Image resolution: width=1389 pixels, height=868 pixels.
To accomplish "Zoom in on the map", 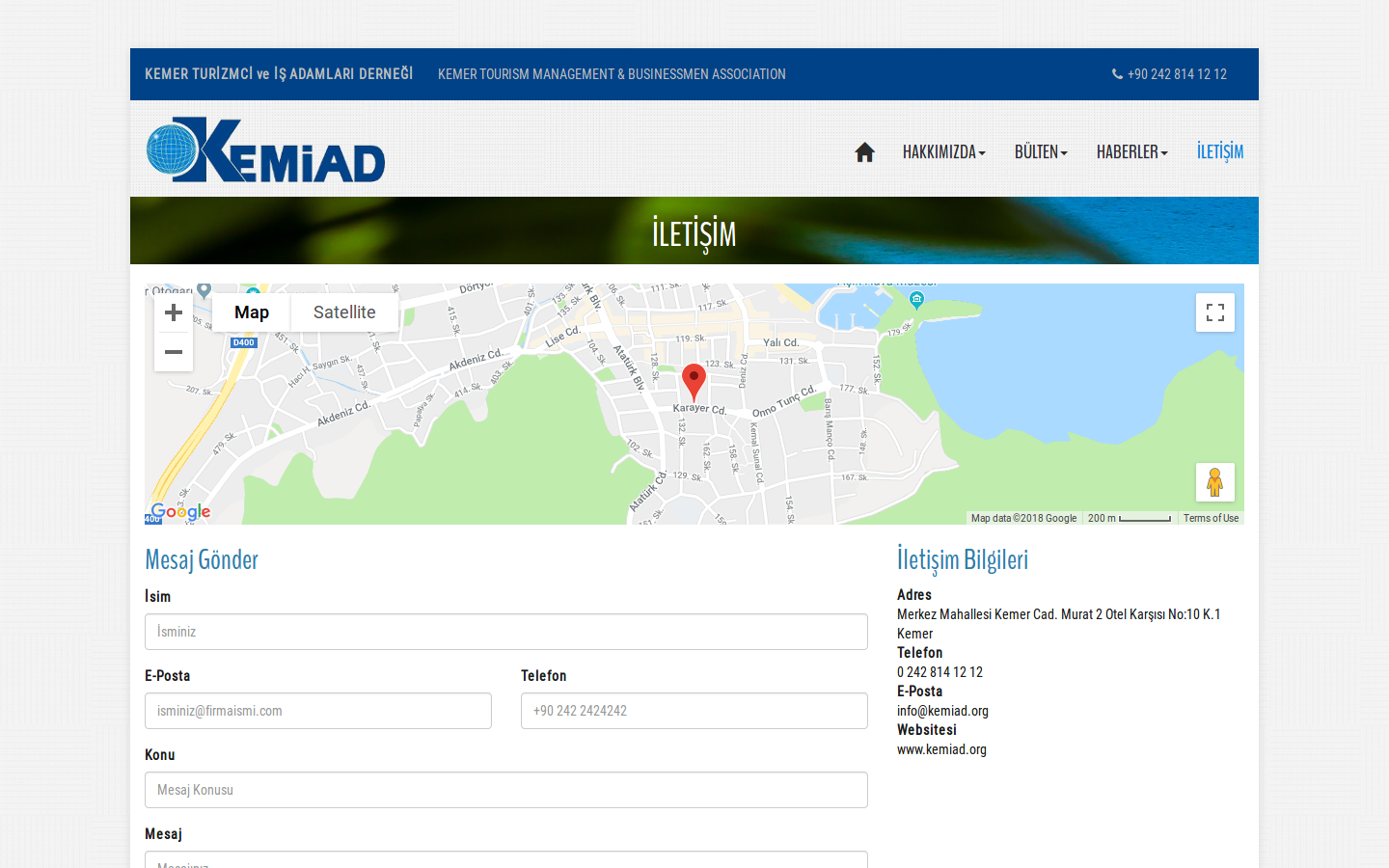I will (x=174, y=312).
